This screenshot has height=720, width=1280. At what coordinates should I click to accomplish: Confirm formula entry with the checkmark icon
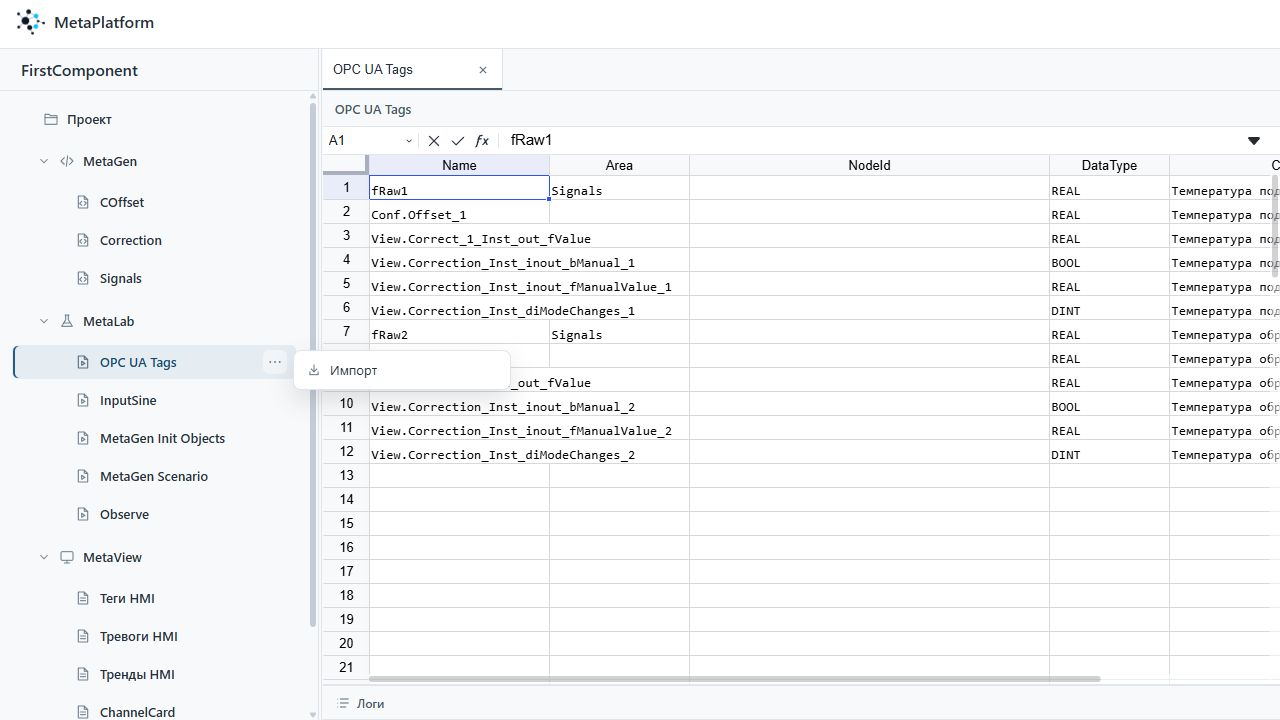click(458, 141)
